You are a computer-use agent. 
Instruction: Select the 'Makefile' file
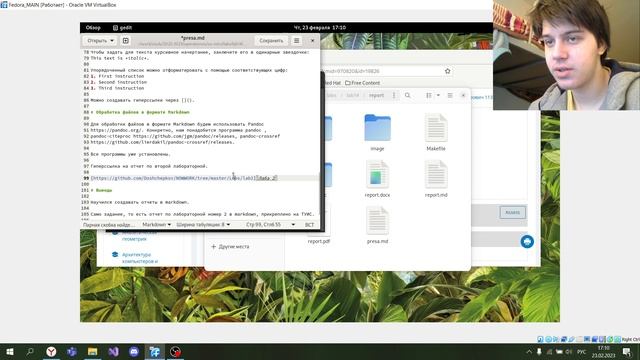(x=436, y=132)
